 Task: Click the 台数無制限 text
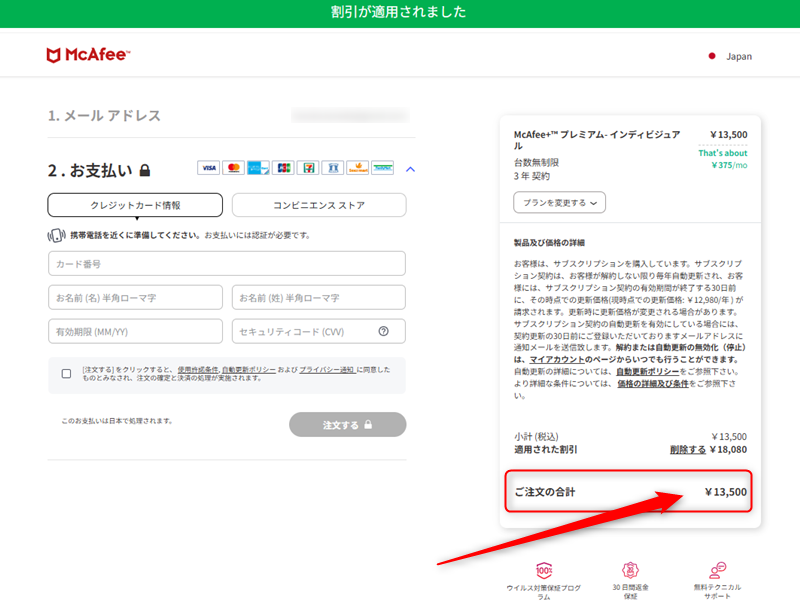536,163
